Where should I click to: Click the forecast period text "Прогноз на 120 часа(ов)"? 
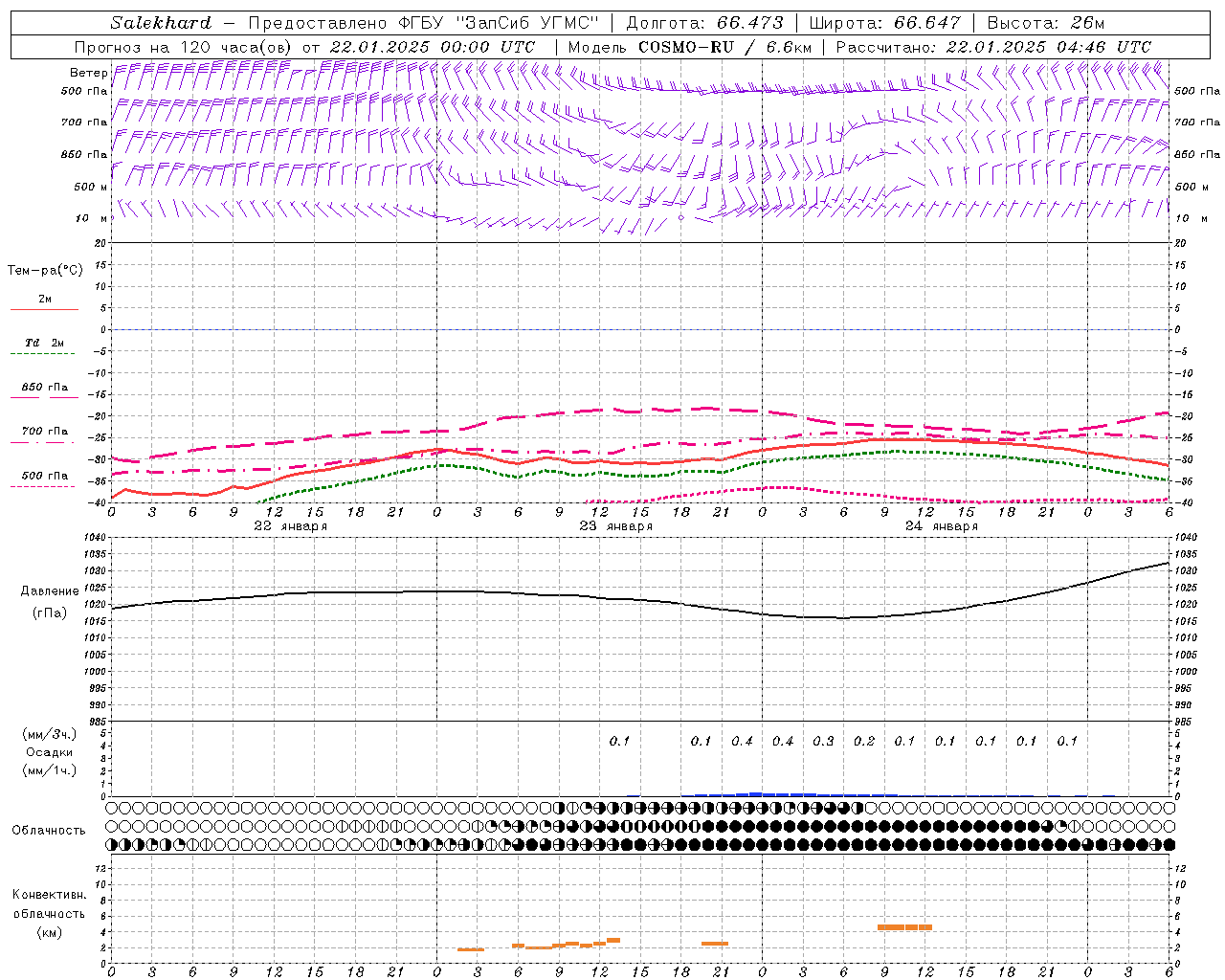(x=184, y=47)
